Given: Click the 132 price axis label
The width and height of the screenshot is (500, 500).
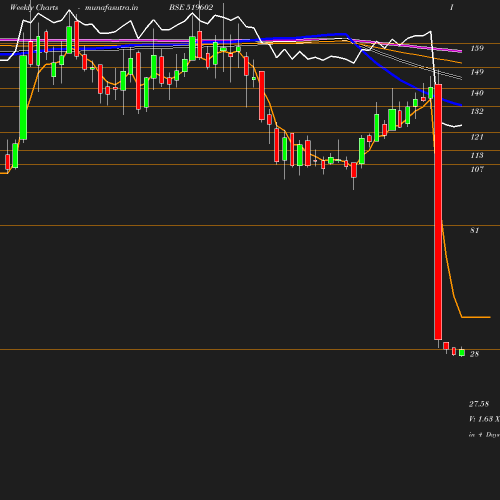Looking at the screenshot, I should click(x=477, y=111).
